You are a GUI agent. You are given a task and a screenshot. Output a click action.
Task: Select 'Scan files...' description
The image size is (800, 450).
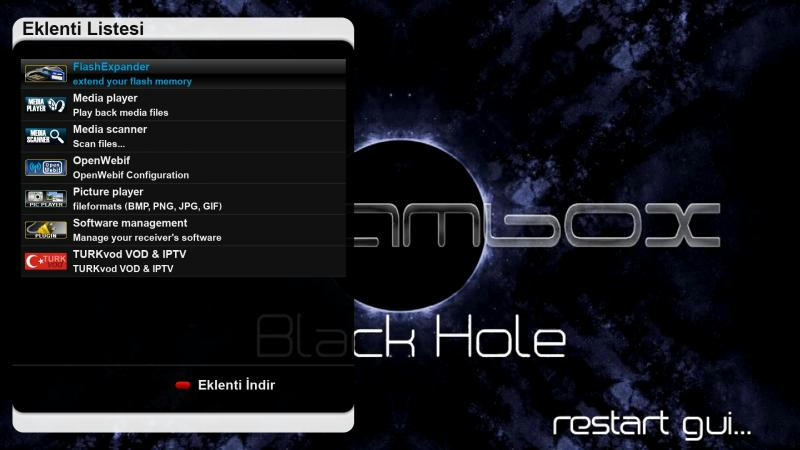[x=98, y=144]
